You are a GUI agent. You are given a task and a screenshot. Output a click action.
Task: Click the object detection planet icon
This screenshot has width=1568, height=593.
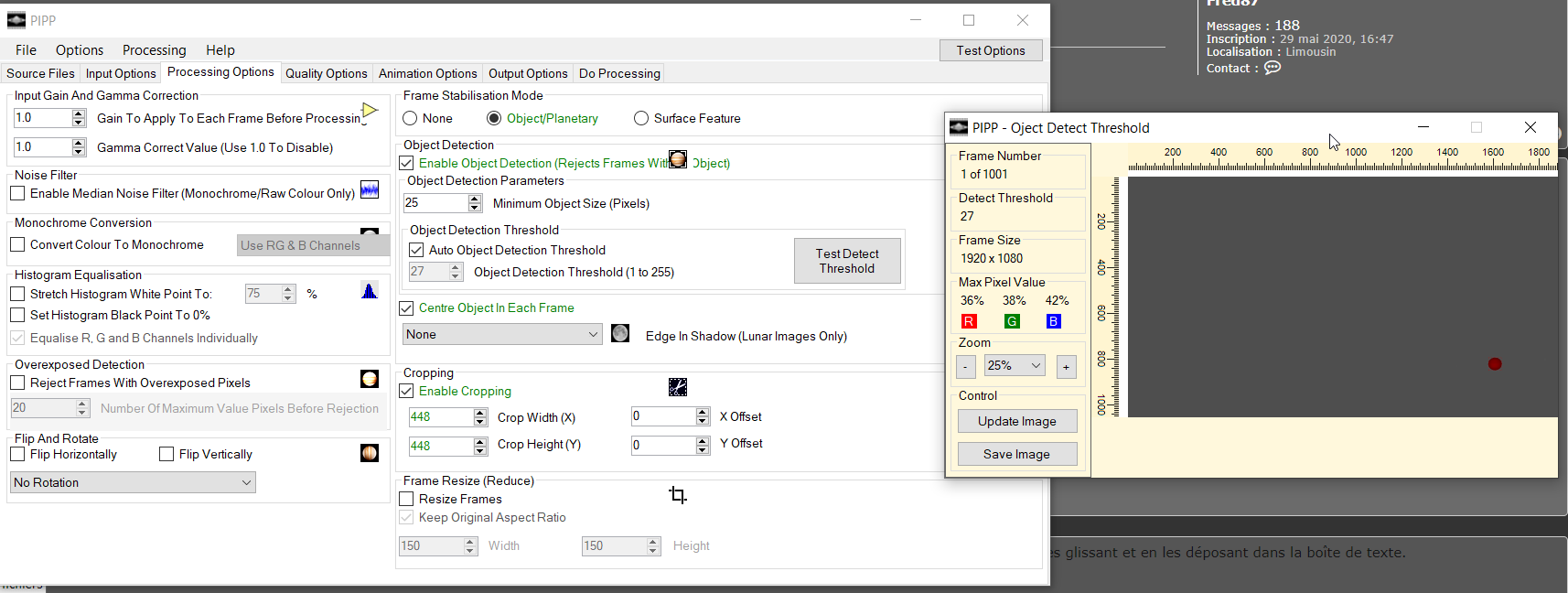coord(678,159)
